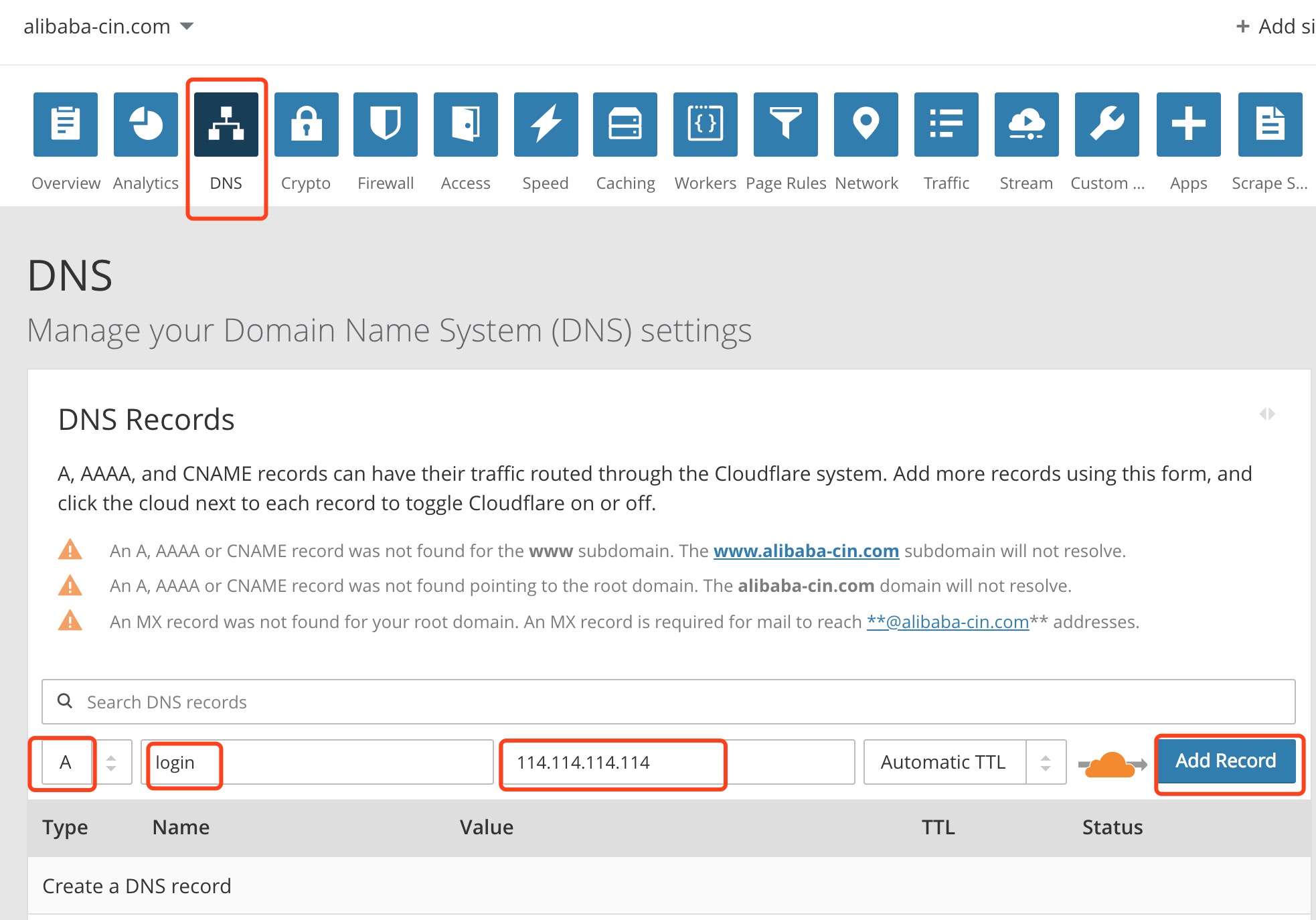The image size is (1316, 920).
Task: Open the Stream cloud icon
Action: click(x=1026, y=125)
